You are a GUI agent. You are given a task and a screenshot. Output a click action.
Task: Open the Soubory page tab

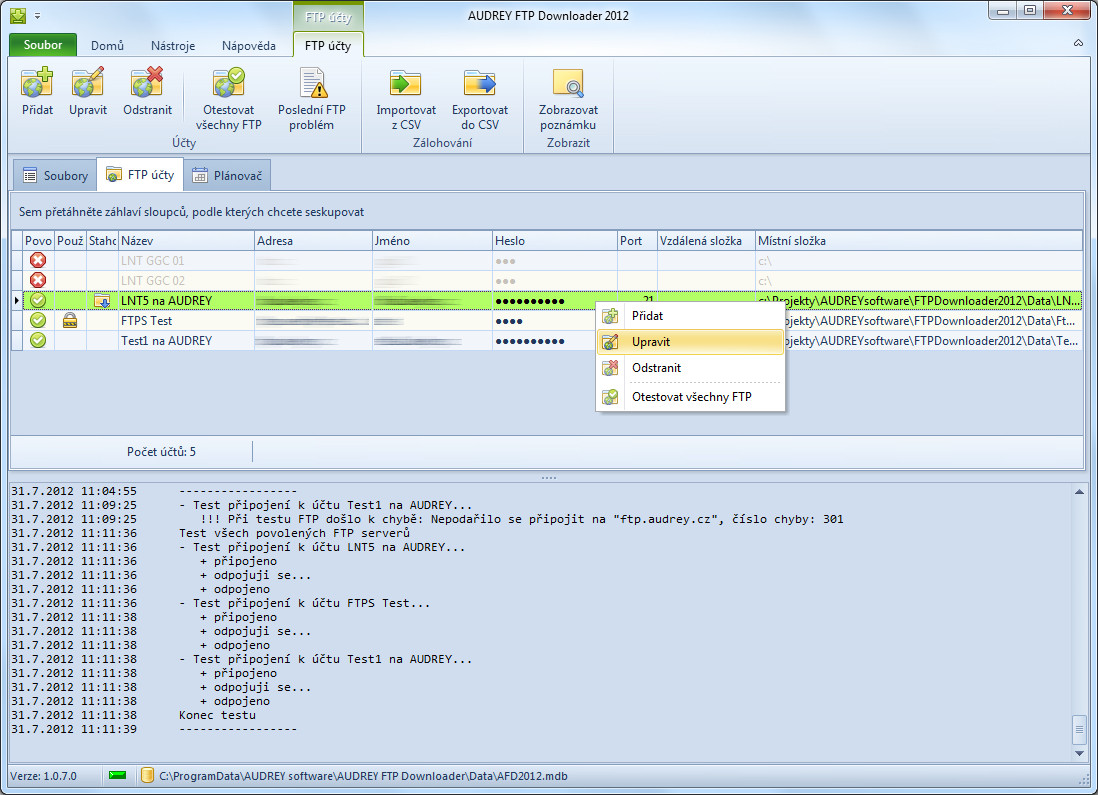pyautogui.click(x=56, y=175)
